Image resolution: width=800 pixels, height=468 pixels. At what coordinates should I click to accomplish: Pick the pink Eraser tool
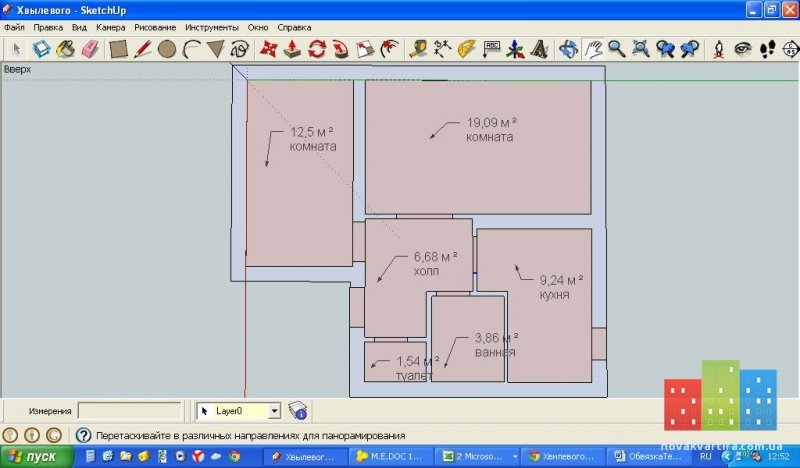click(x=90, y=50)
